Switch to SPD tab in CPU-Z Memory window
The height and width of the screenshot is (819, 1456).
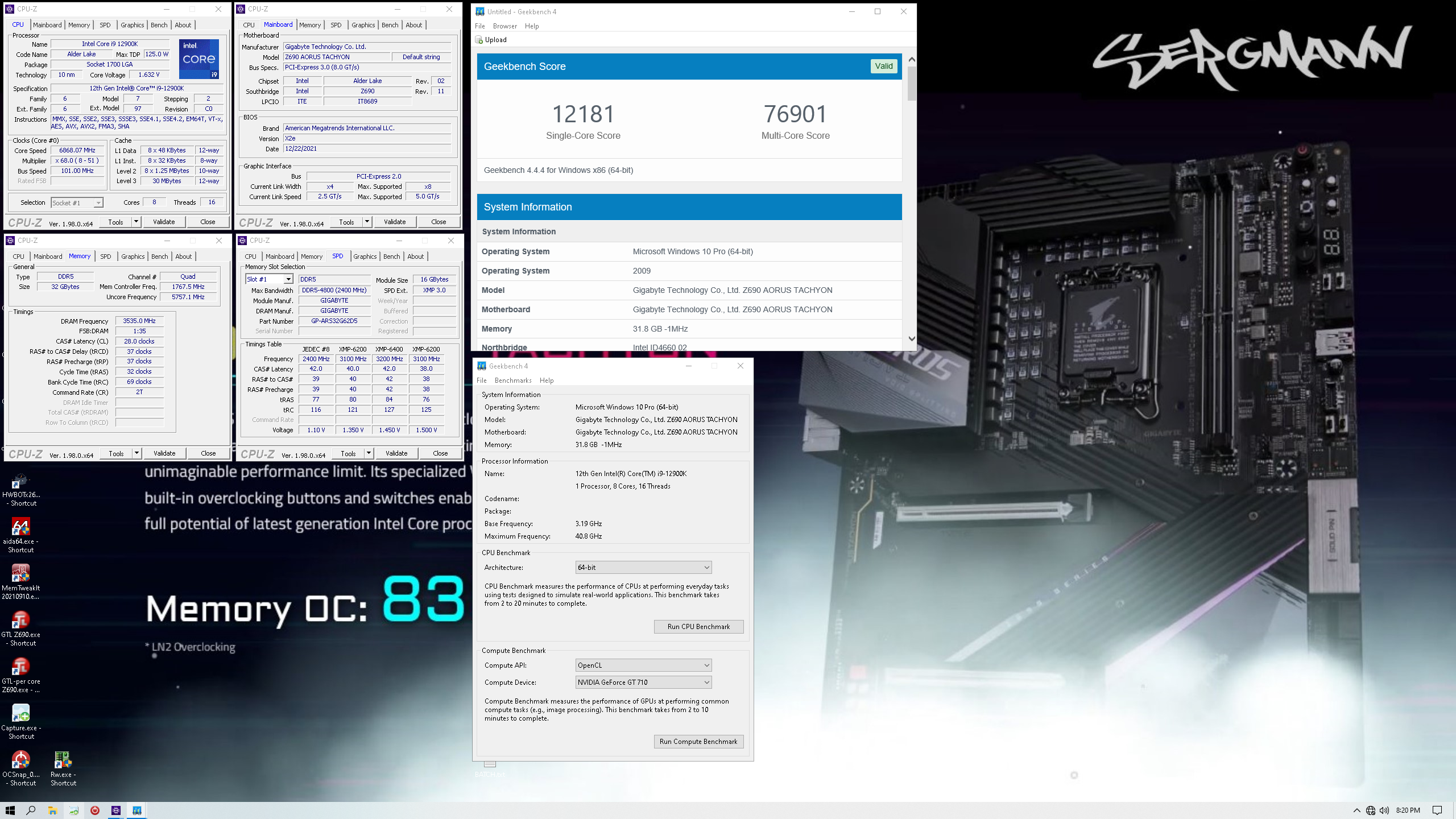click(x=106, y=257)
